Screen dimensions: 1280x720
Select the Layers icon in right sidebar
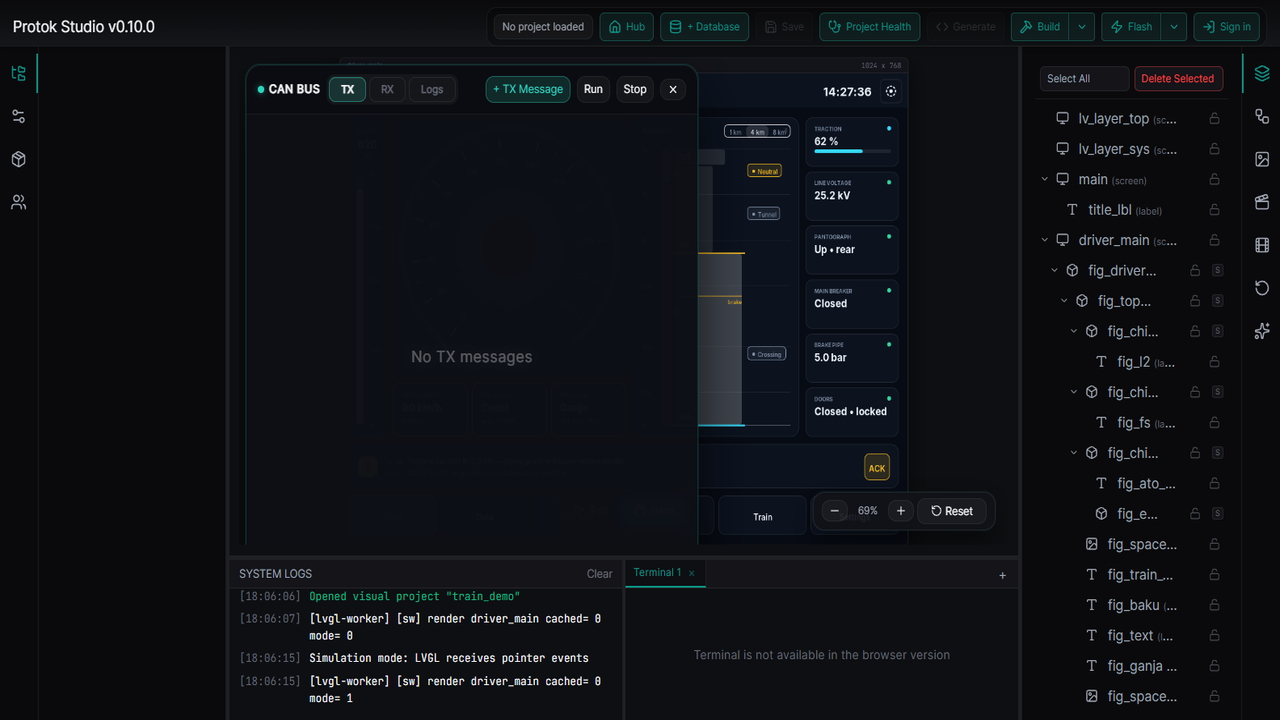click(x=1262, y=73)
